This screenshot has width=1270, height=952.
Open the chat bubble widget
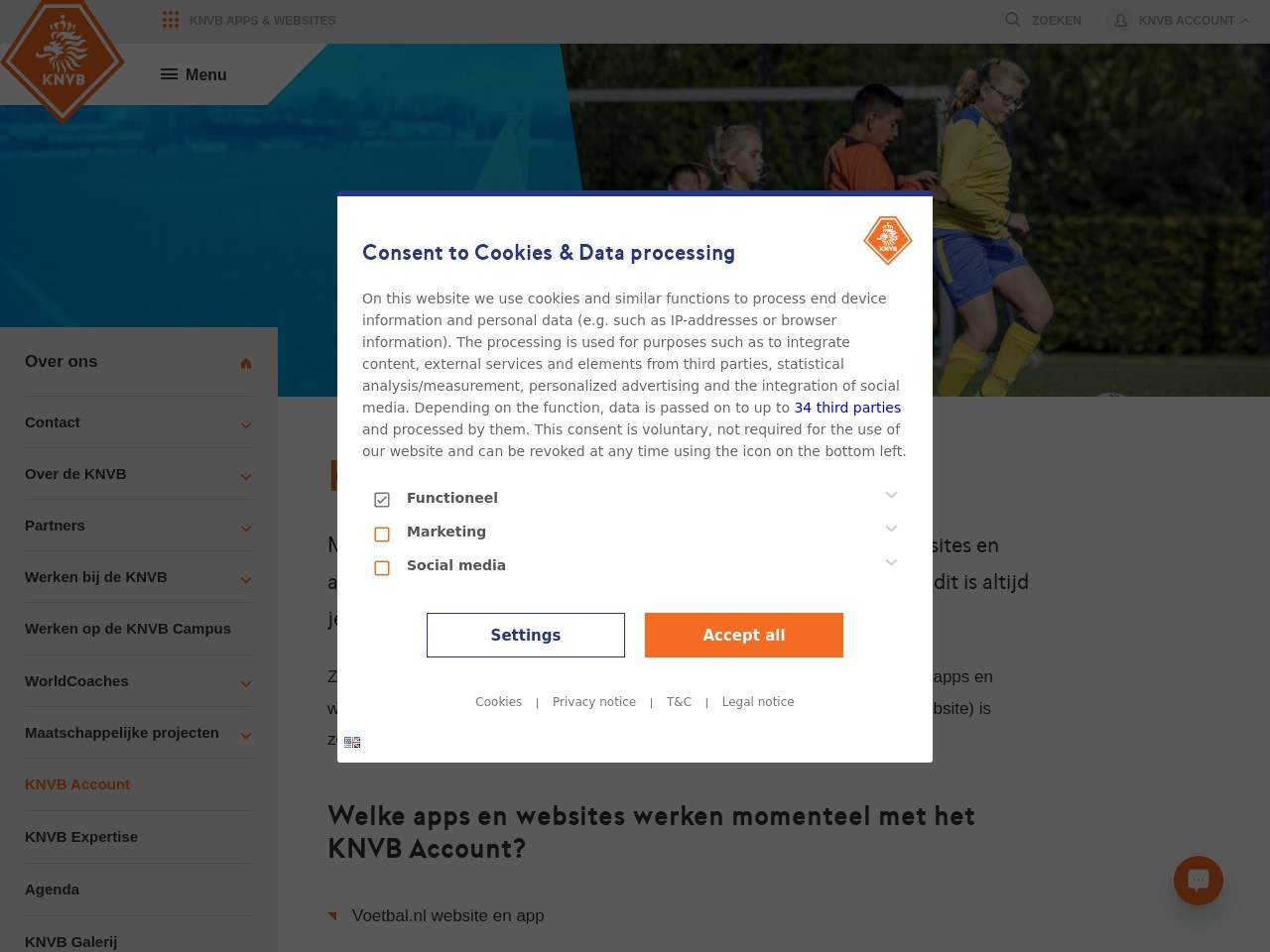pos(1199,880)
